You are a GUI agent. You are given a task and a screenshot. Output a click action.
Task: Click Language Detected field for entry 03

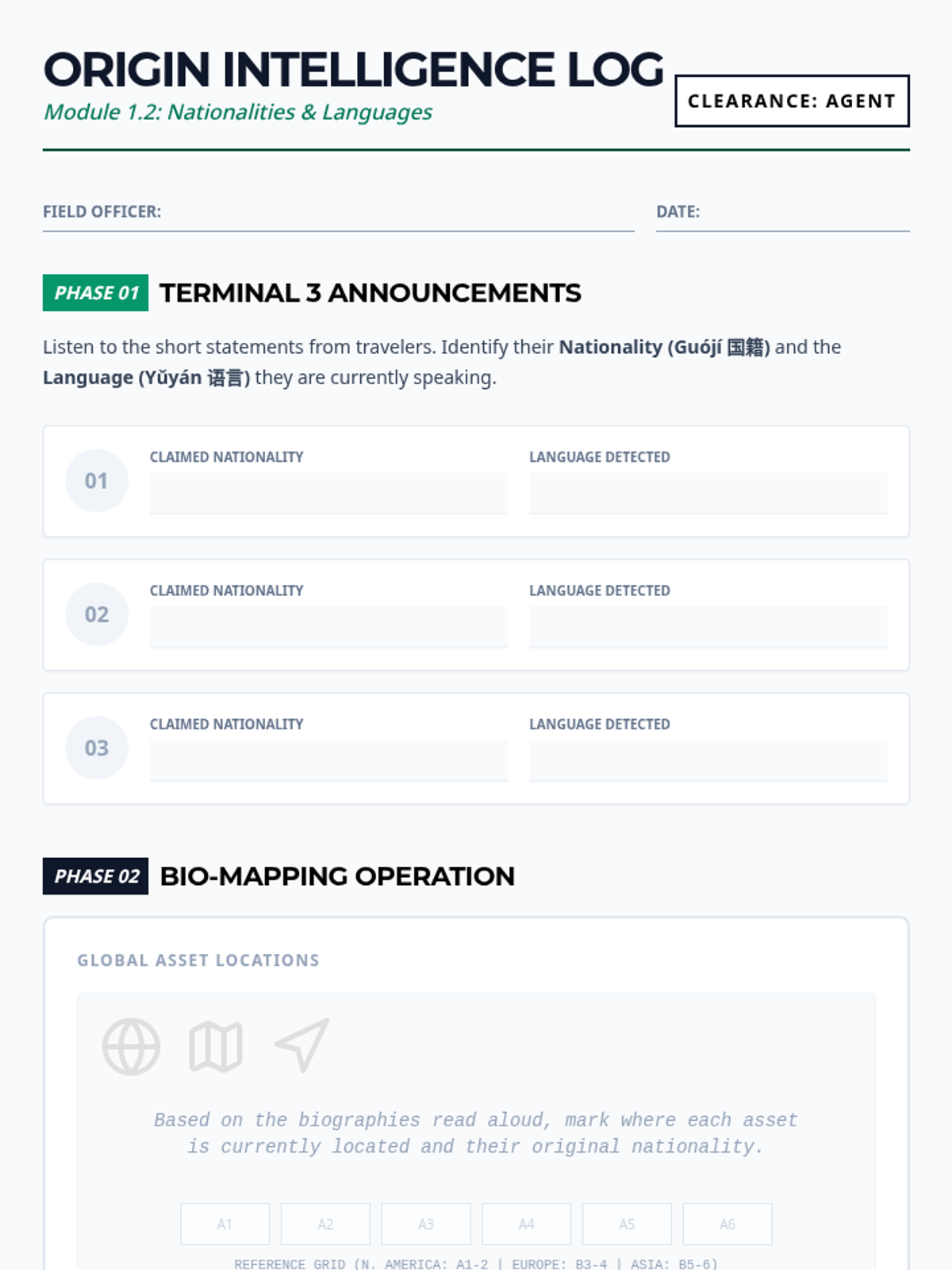tap(708, 760)
